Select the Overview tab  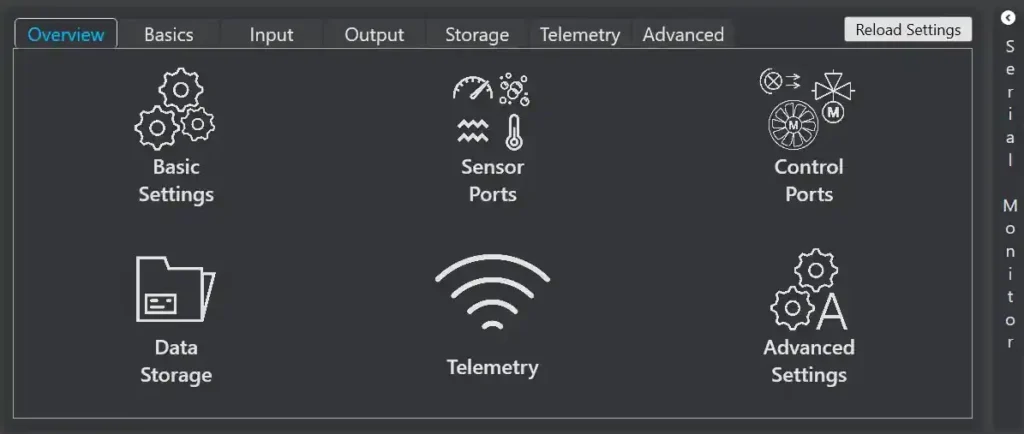(66, 34)
